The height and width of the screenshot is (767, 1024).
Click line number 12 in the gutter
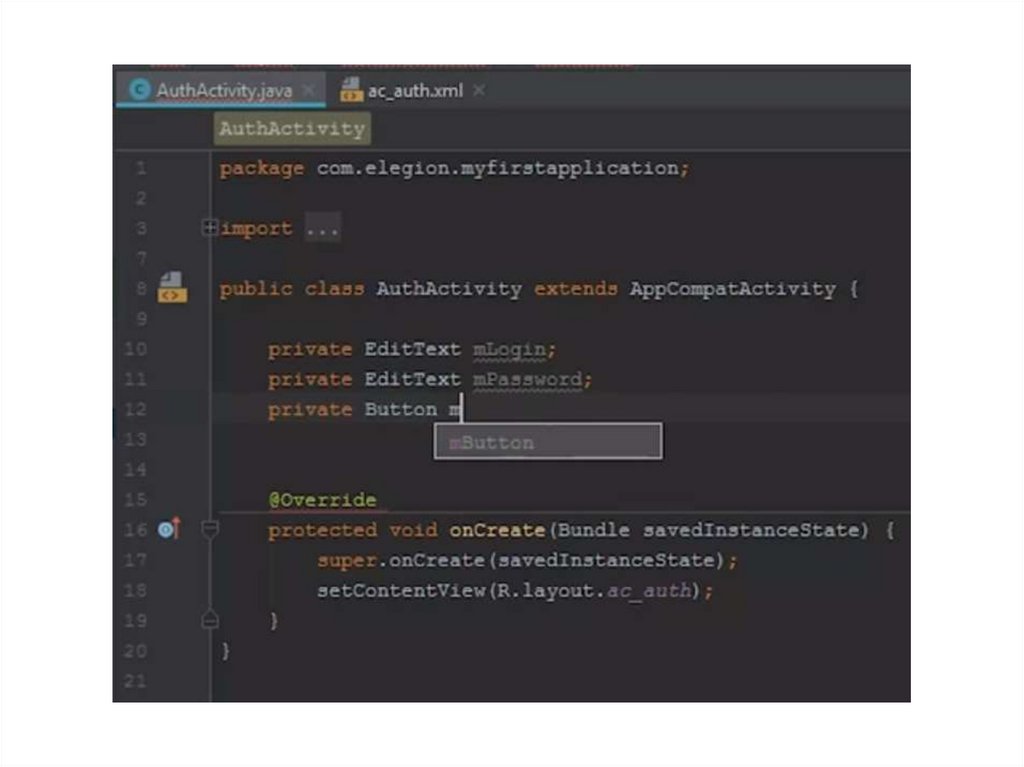pyautogui.click(x=136, y=409)
